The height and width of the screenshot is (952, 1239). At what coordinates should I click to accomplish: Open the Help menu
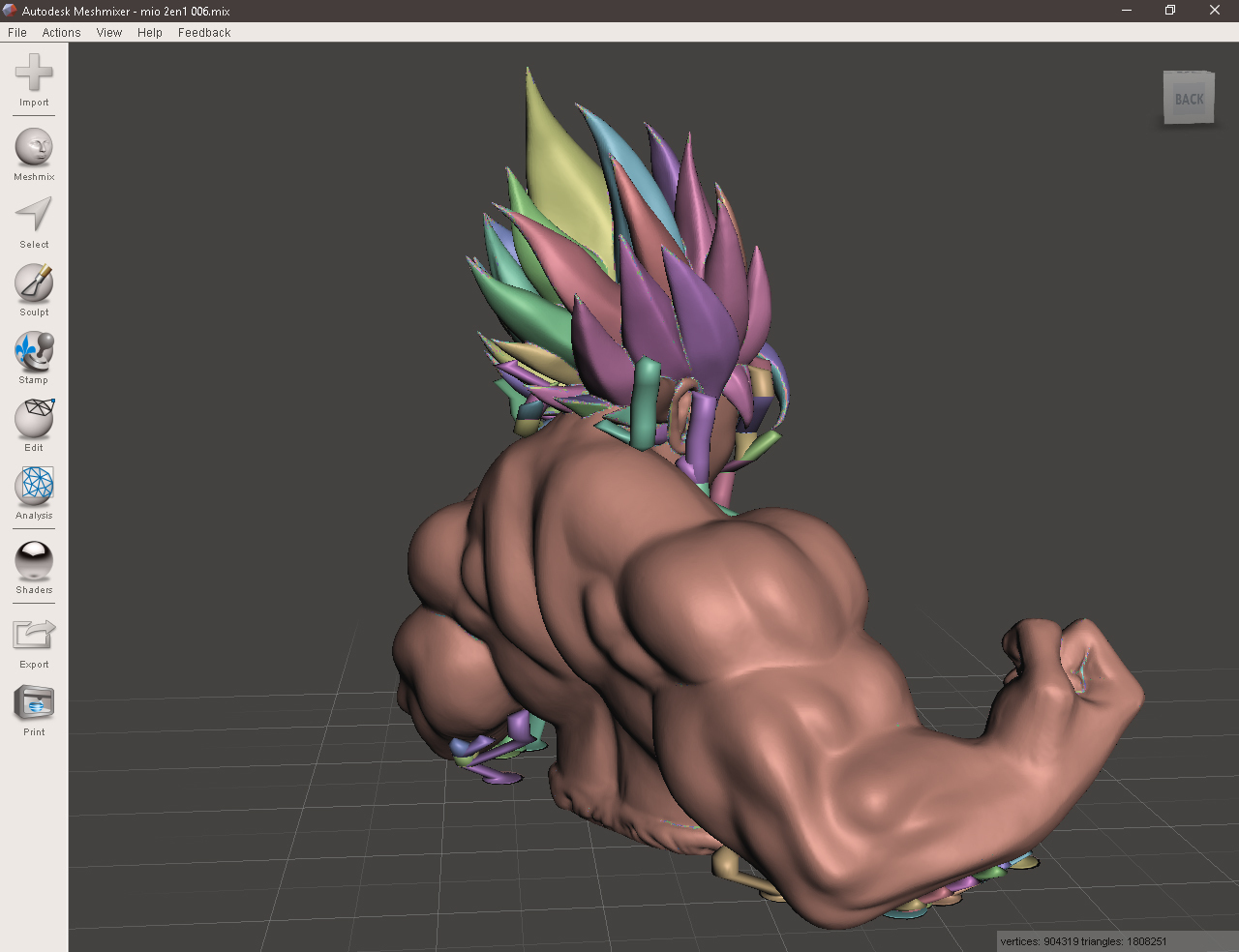(x=150, y=32)
